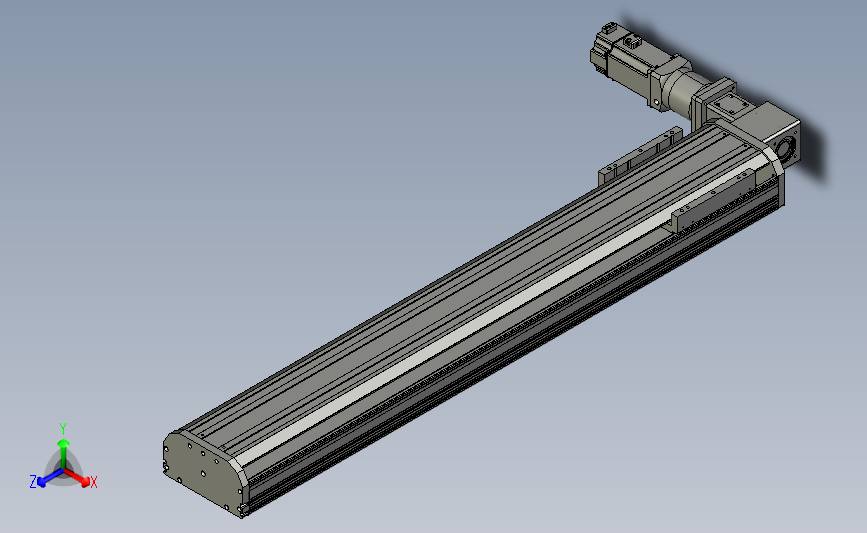
Task: Click the blue Z axis of the triad
Action: click(46, 479)
